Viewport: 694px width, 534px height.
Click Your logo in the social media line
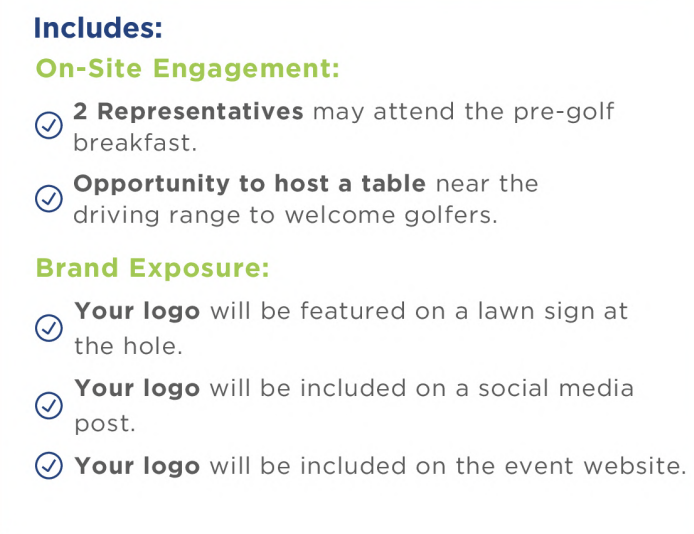pyautogui.click(x=137, y=389)
